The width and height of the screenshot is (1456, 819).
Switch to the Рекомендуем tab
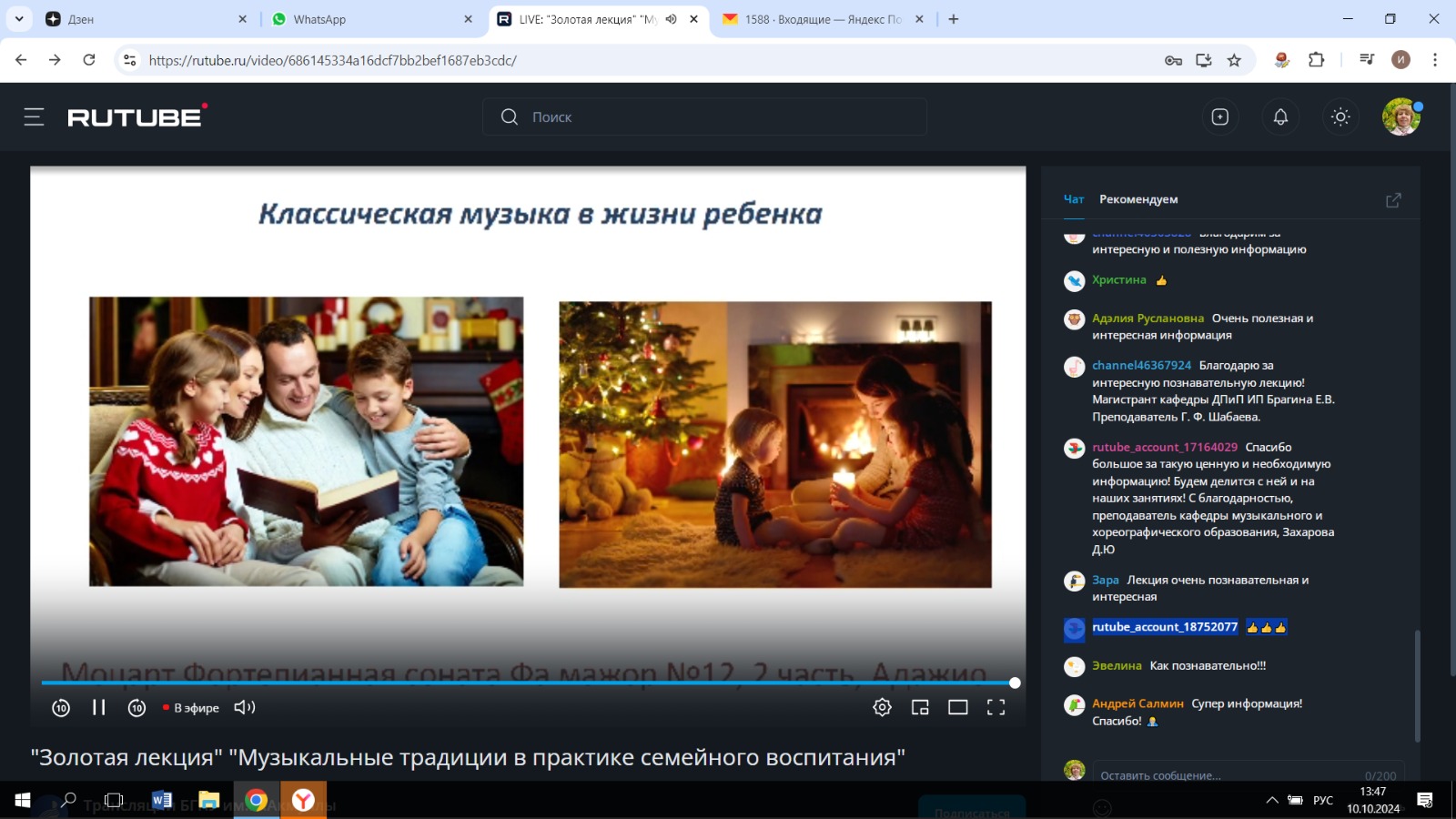tap(1138, 199)
